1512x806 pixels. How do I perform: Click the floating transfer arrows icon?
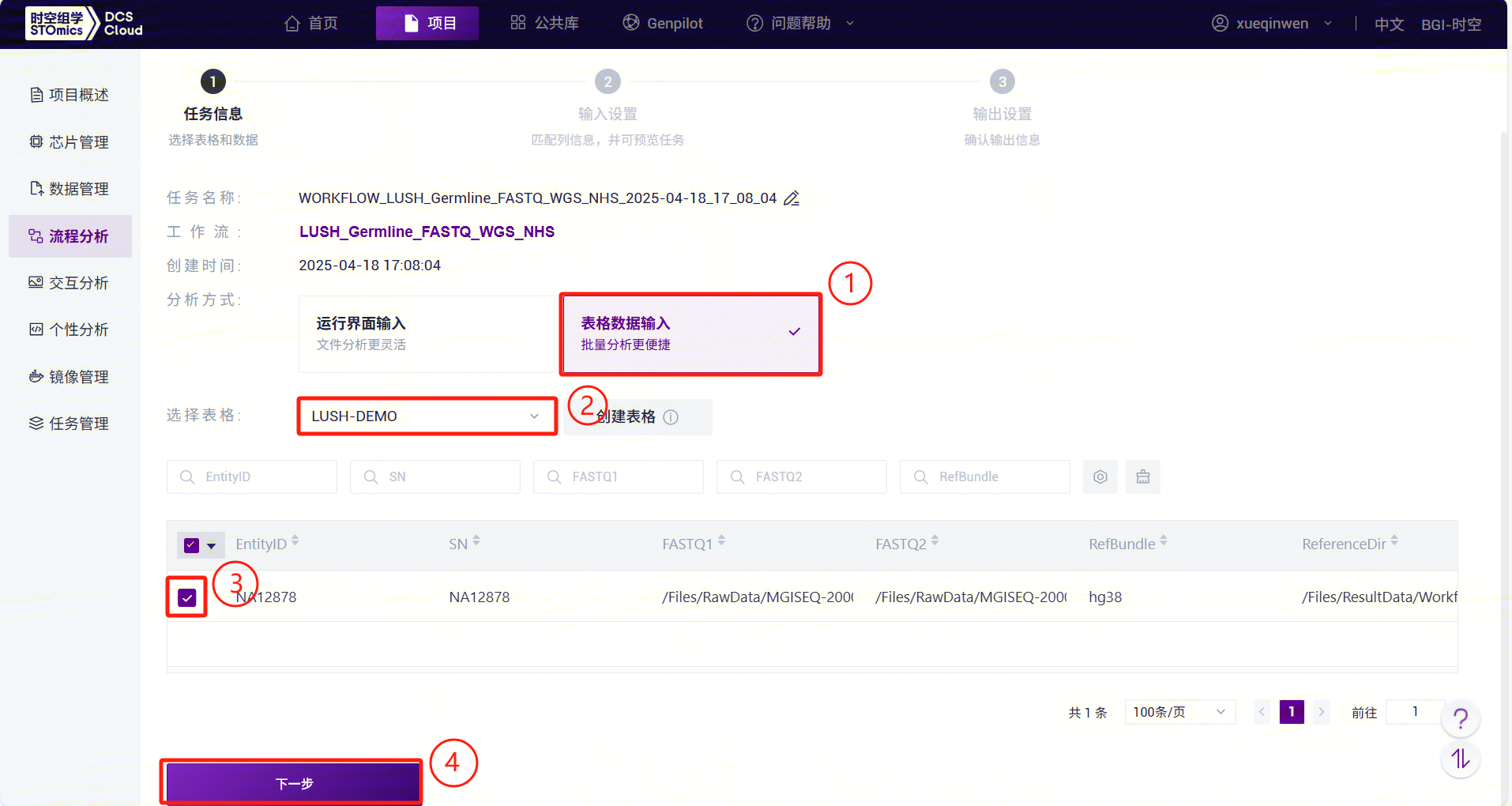point(1461,759)
